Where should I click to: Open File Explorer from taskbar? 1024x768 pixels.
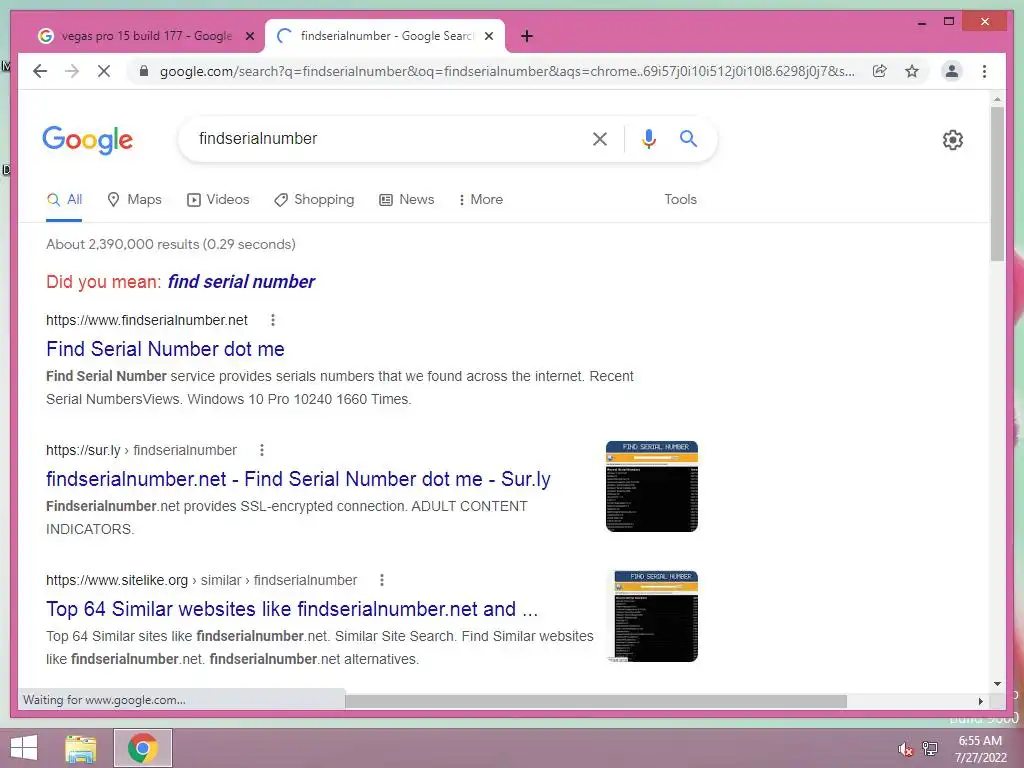pyautogui.click(x=81, y=748)
